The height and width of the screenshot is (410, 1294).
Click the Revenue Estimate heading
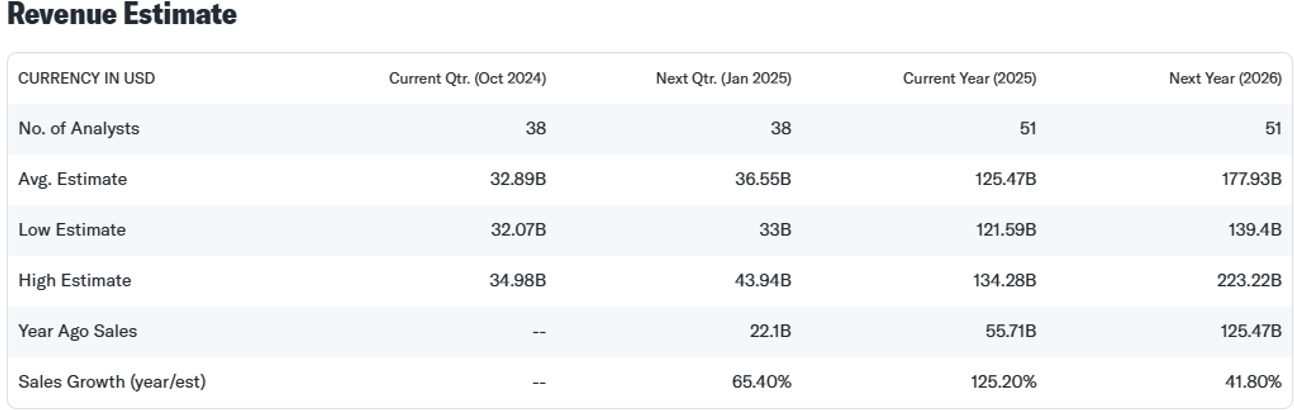pyautogui.click(x=122, y=15)
